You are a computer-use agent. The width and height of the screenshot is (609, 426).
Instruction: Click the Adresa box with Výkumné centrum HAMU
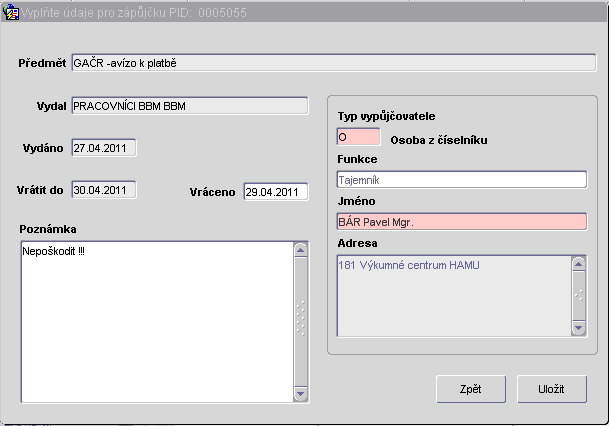click(x=454, y=296)
